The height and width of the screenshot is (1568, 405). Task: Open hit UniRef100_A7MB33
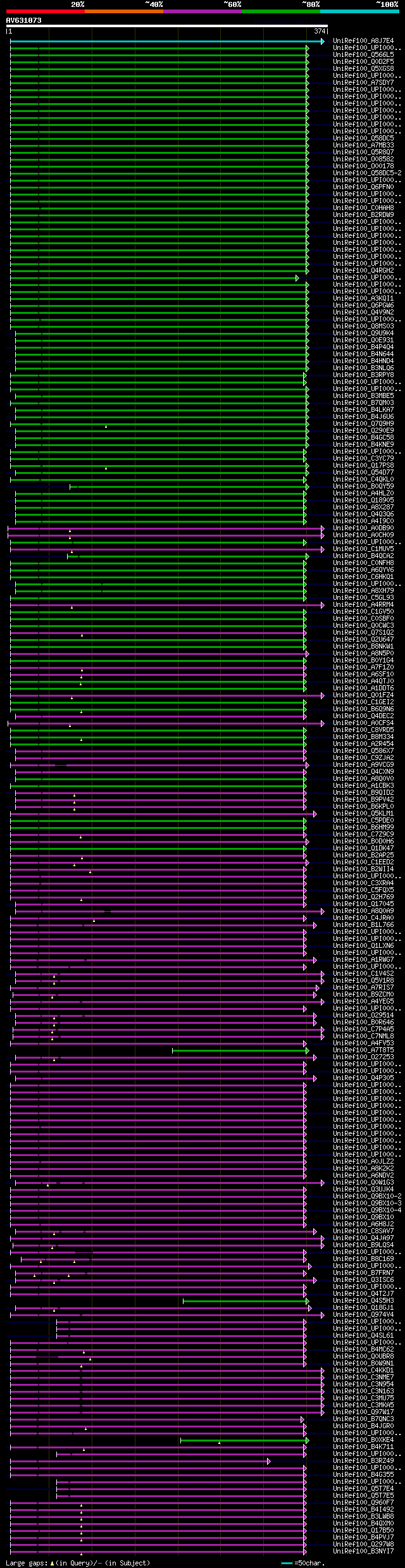(363, 146)
